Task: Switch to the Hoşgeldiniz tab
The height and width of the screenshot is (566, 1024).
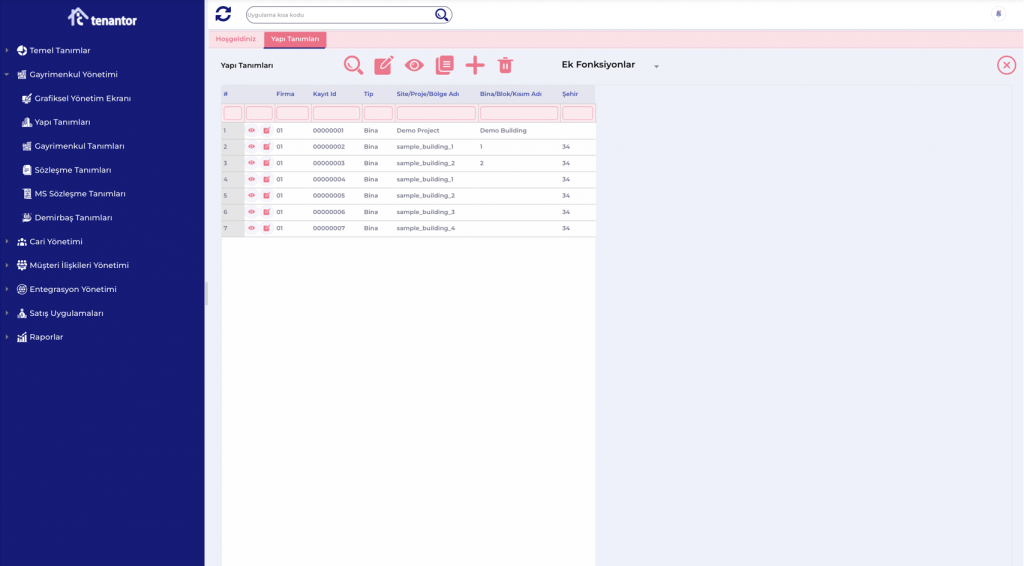Action: point(236,39)
